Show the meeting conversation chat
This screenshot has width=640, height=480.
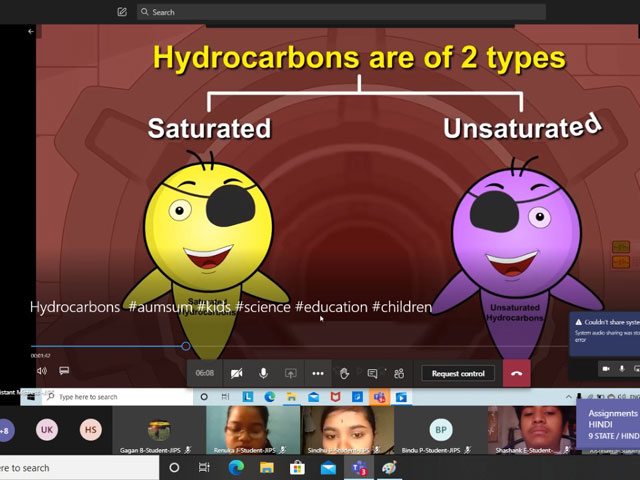point(372,373)
